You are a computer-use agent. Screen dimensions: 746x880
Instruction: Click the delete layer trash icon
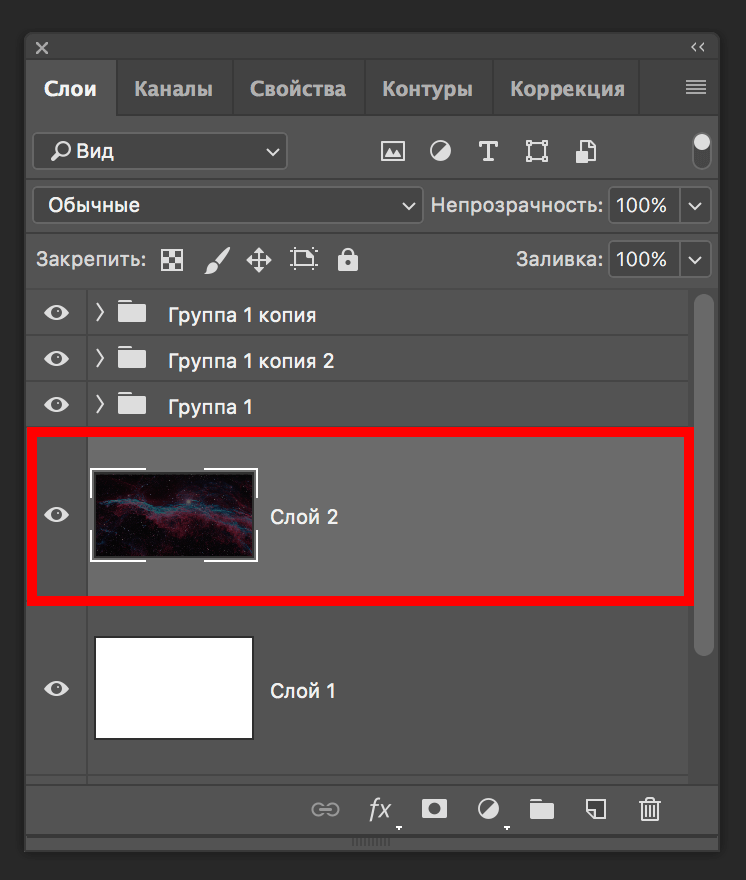[650, 809]
